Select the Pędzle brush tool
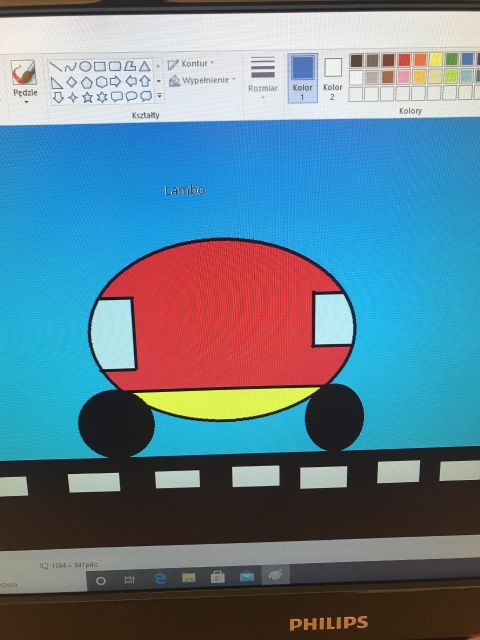 (24, 80)
